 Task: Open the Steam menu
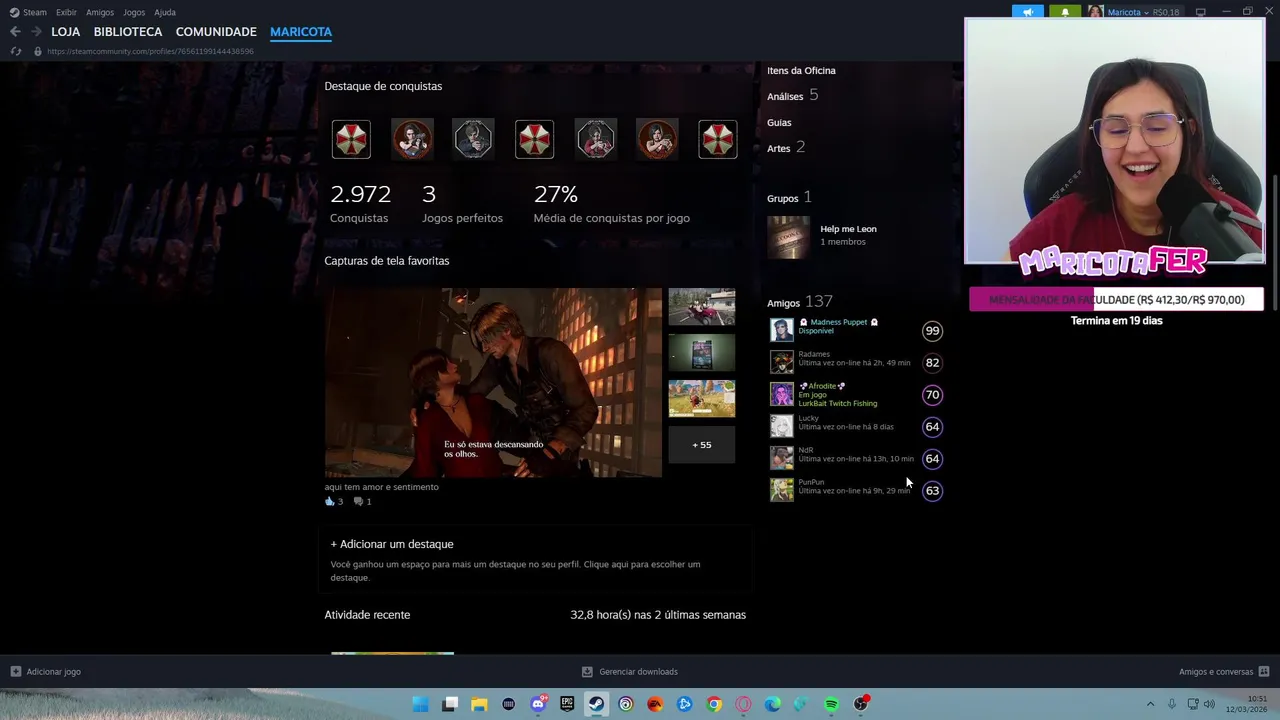pyautogui.click(x=28, y=12)
